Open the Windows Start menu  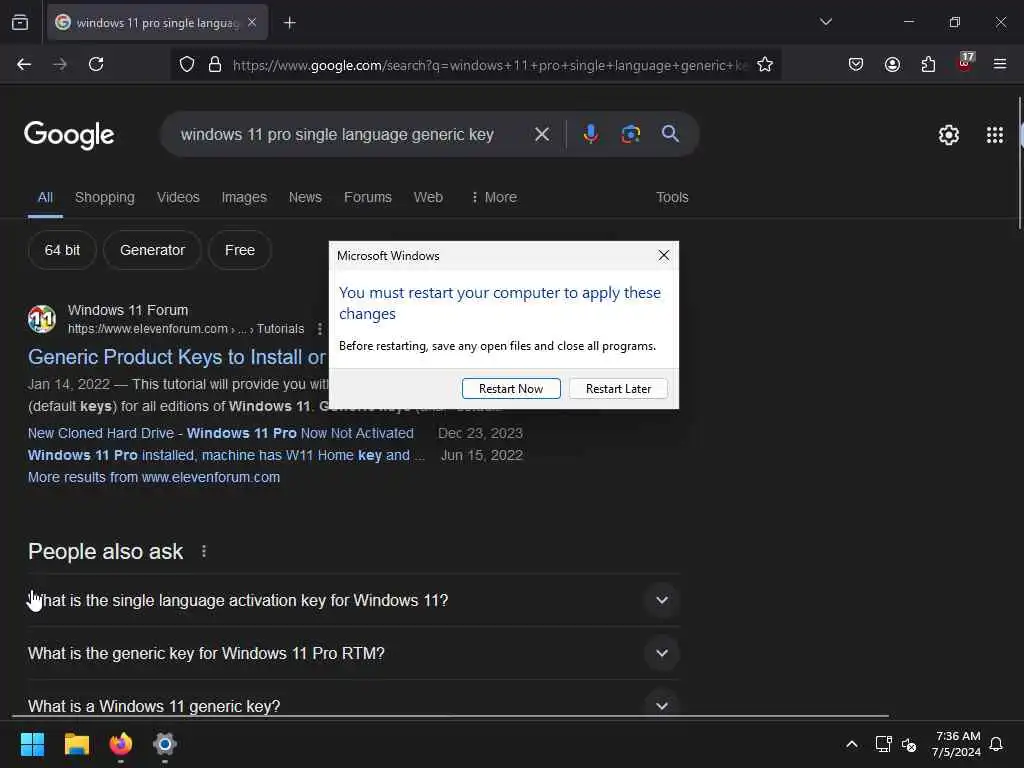(33, 744)
